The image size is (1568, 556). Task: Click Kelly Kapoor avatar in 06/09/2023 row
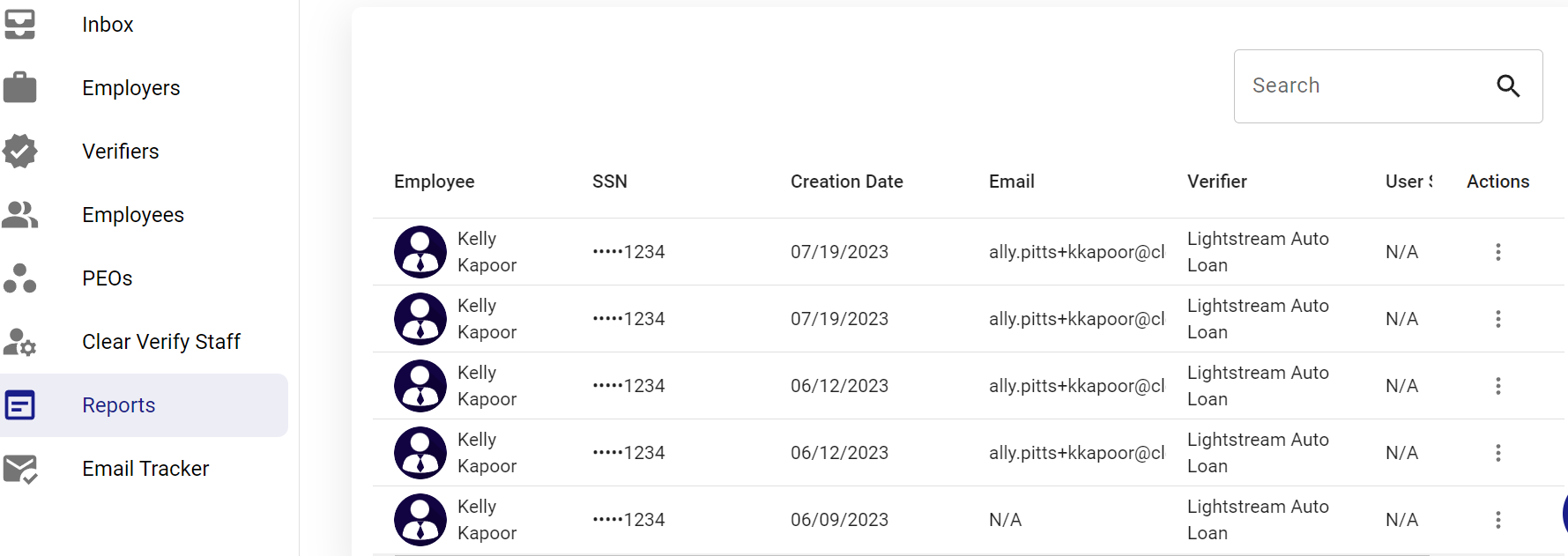click(x=420, y=520)
